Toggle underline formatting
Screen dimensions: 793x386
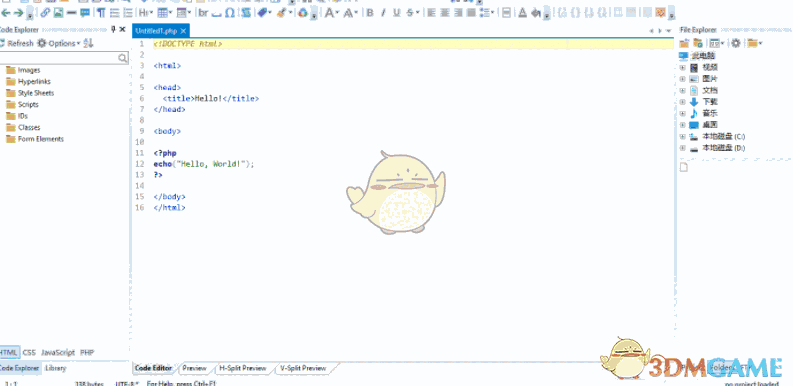396,13
